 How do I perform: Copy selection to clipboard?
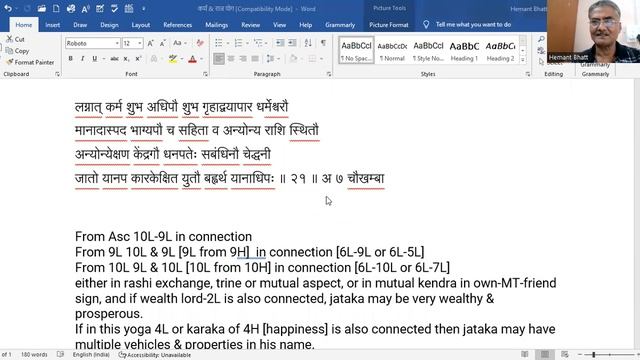pyautogui.click(x=18, y=51)
